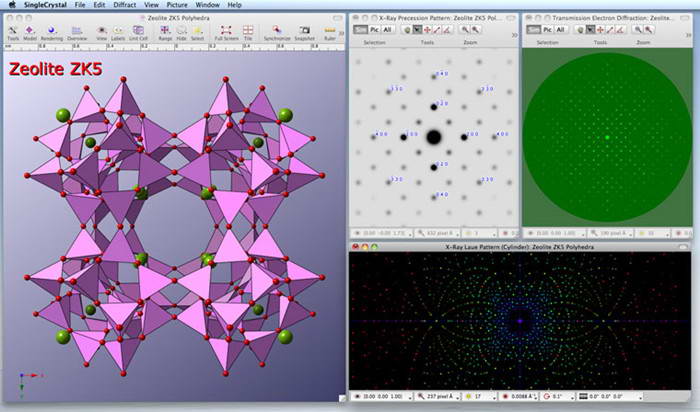Click rotate hand tool in Precession Pattern window
Viewport: 700px width, 412px height.
click(407, 29)
